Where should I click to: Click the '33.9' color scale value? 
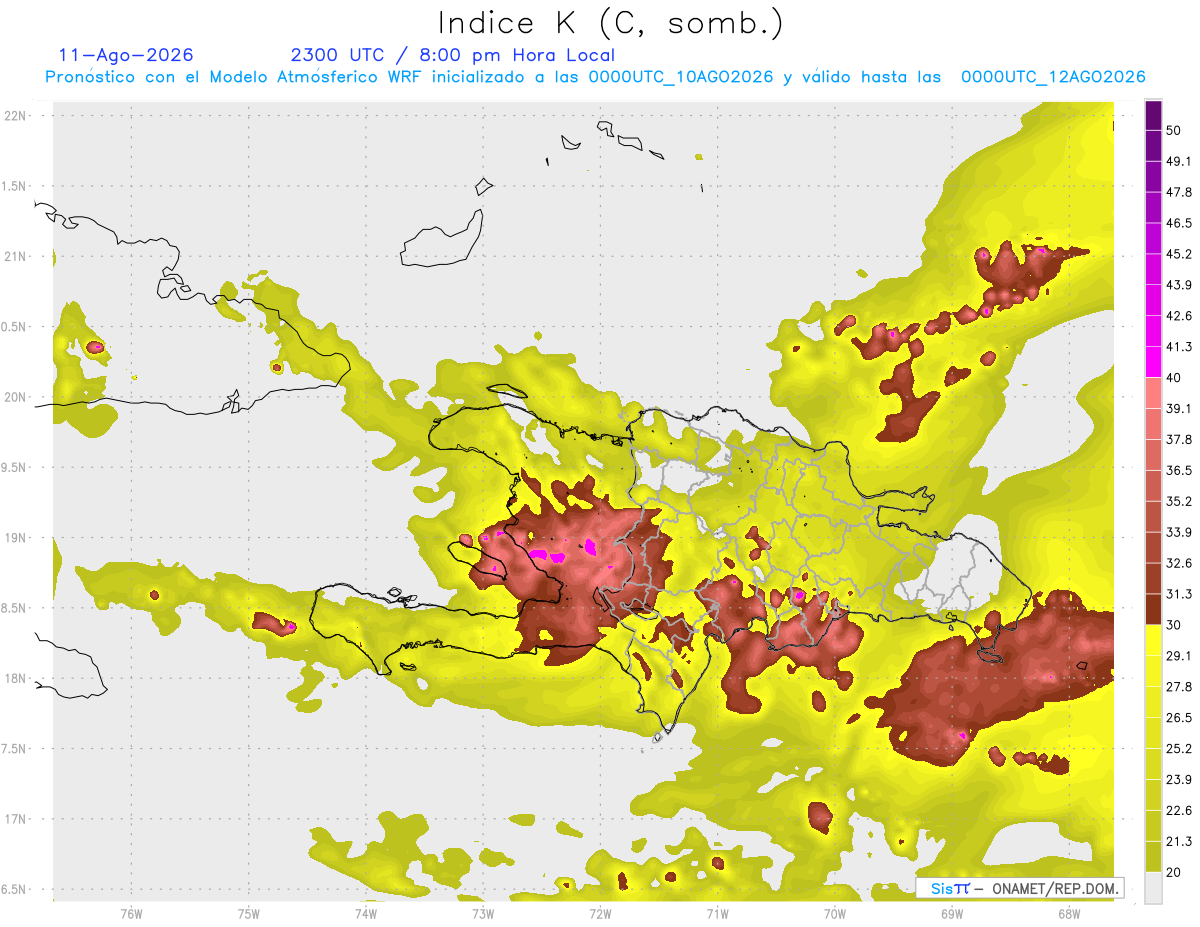(x=1178, y=532)
